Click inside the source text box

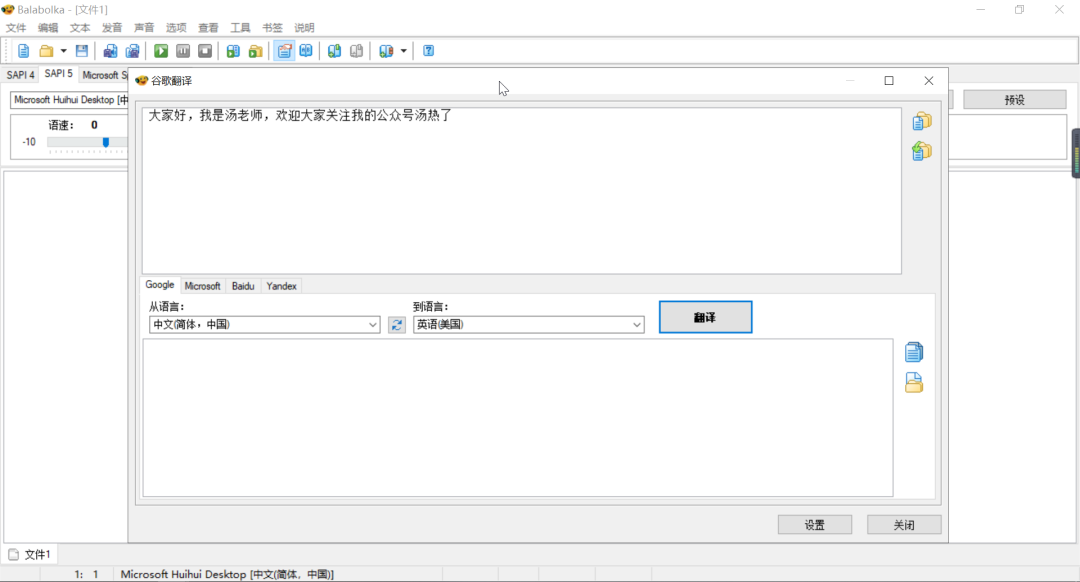tap(521, 191)
